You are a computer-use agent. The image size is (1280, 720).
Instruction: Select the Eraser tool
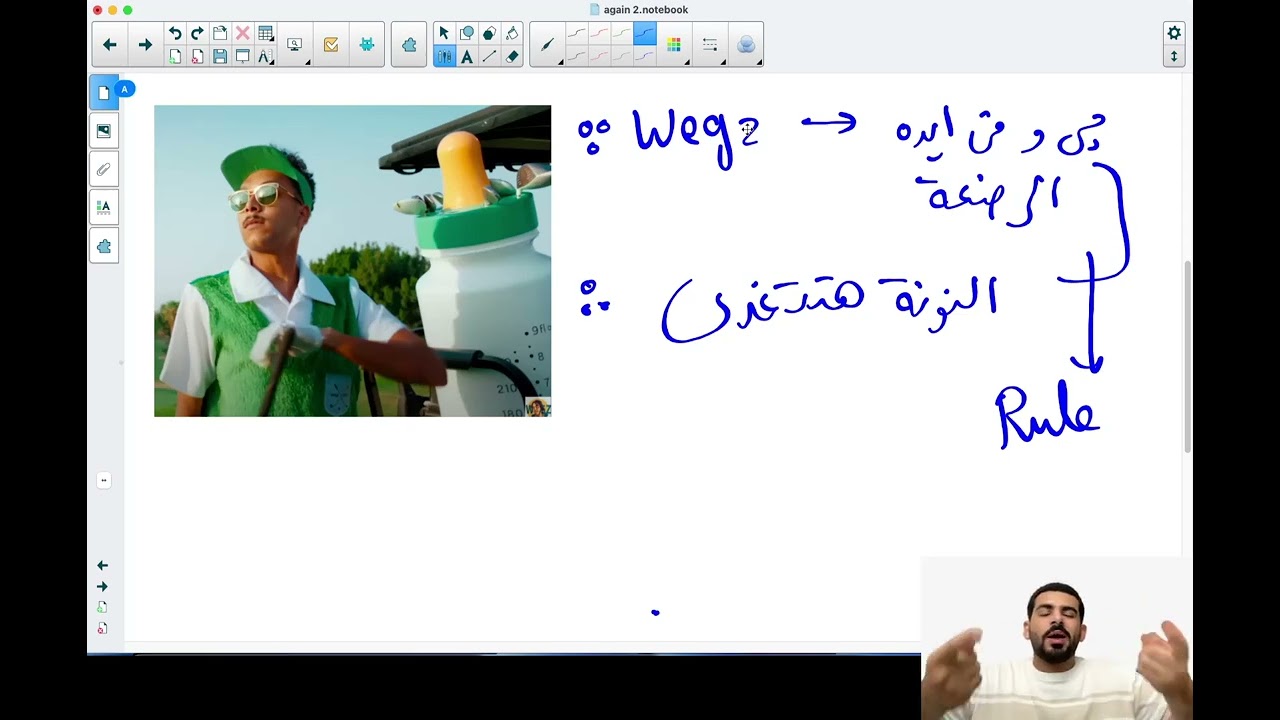[x=512, y=56]
